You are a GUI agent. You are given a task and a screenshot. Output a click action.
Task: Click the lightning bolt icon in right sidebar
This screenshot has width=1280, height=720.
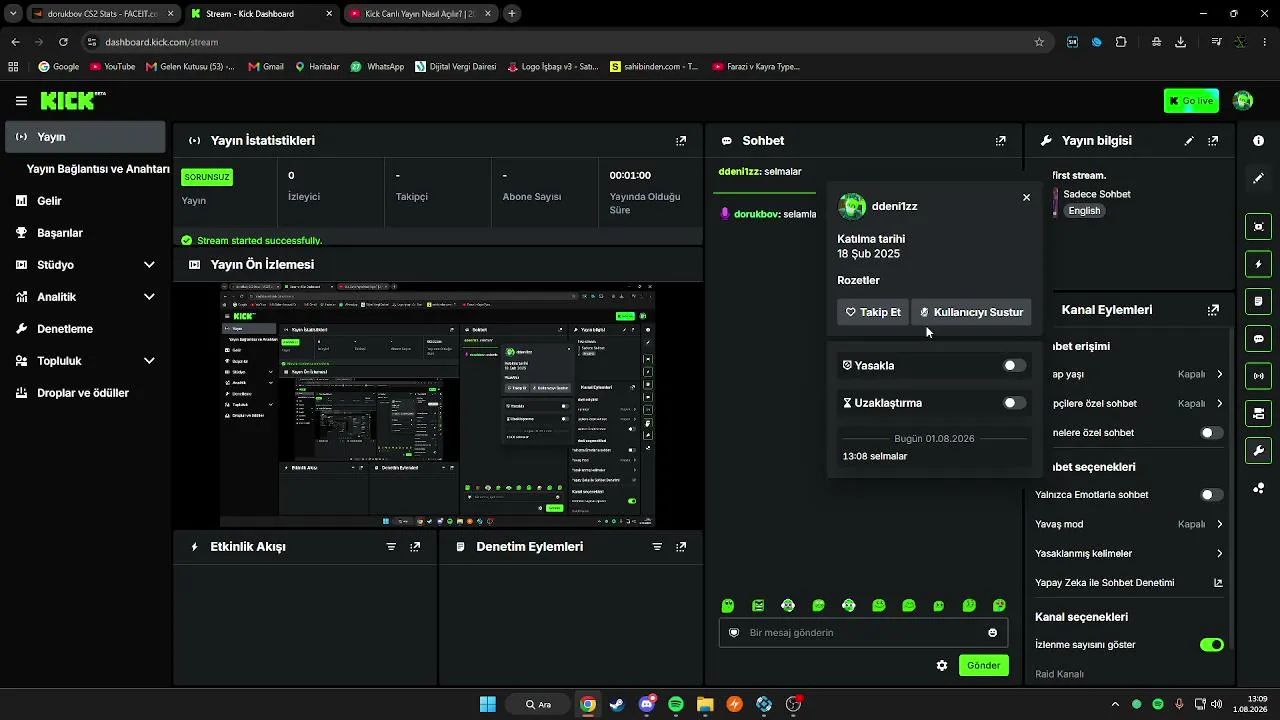pyautogui.click(x=1258, y=264)
